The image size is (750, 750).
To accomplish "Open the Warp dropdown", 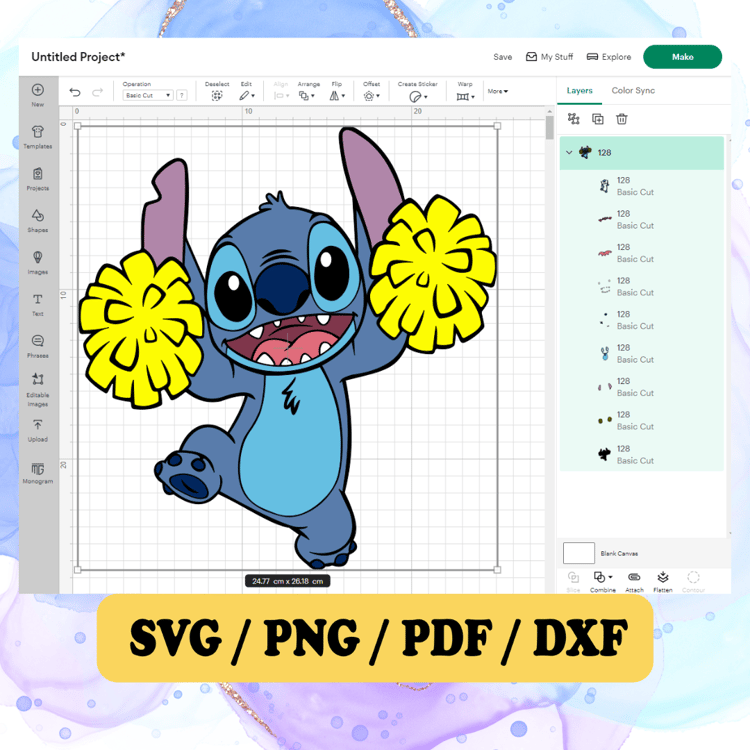I will 465,96.
